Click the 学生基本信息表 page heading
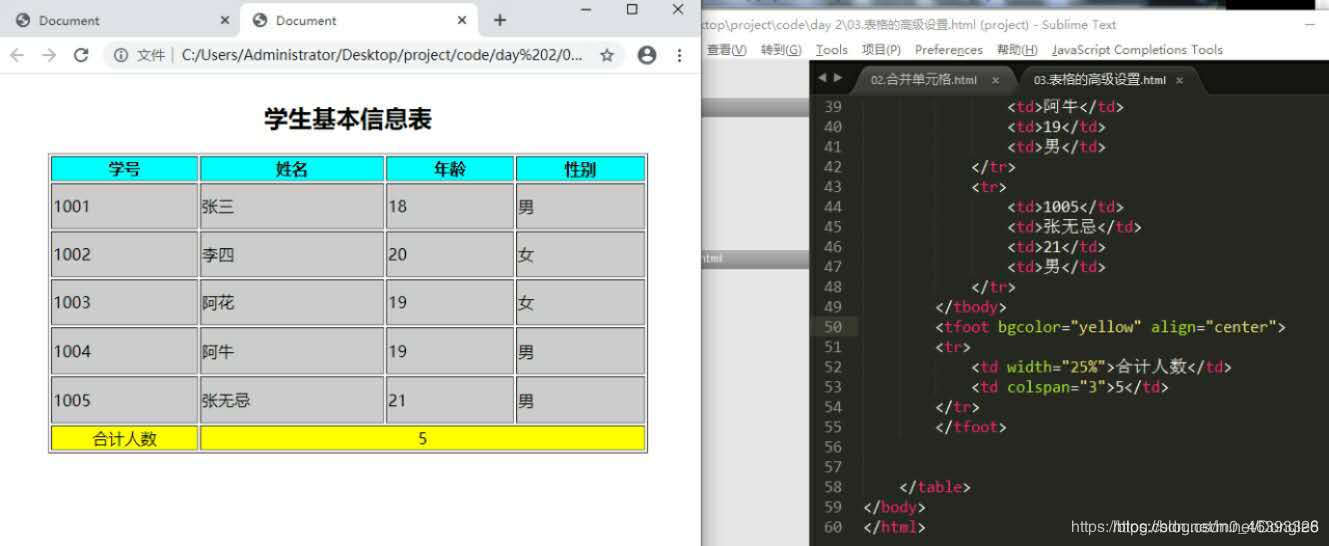The height and width of the screenshot is (546, 1329). [x=348, y=119]
